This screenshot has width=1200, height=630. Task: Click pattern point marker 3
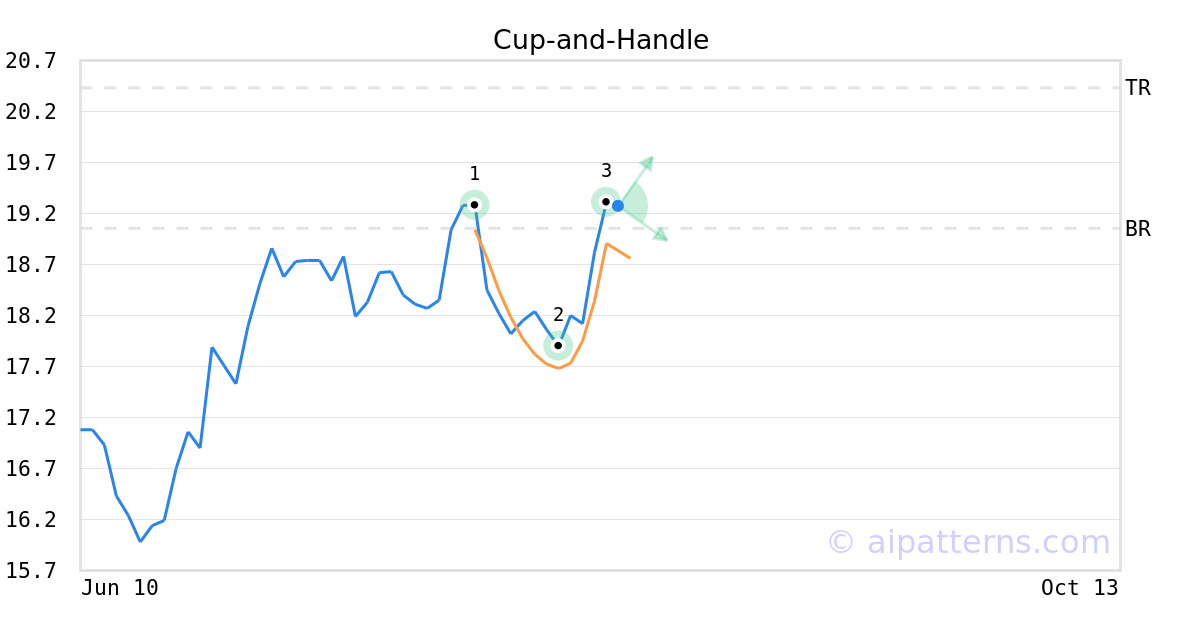click(x=605, y=201)
